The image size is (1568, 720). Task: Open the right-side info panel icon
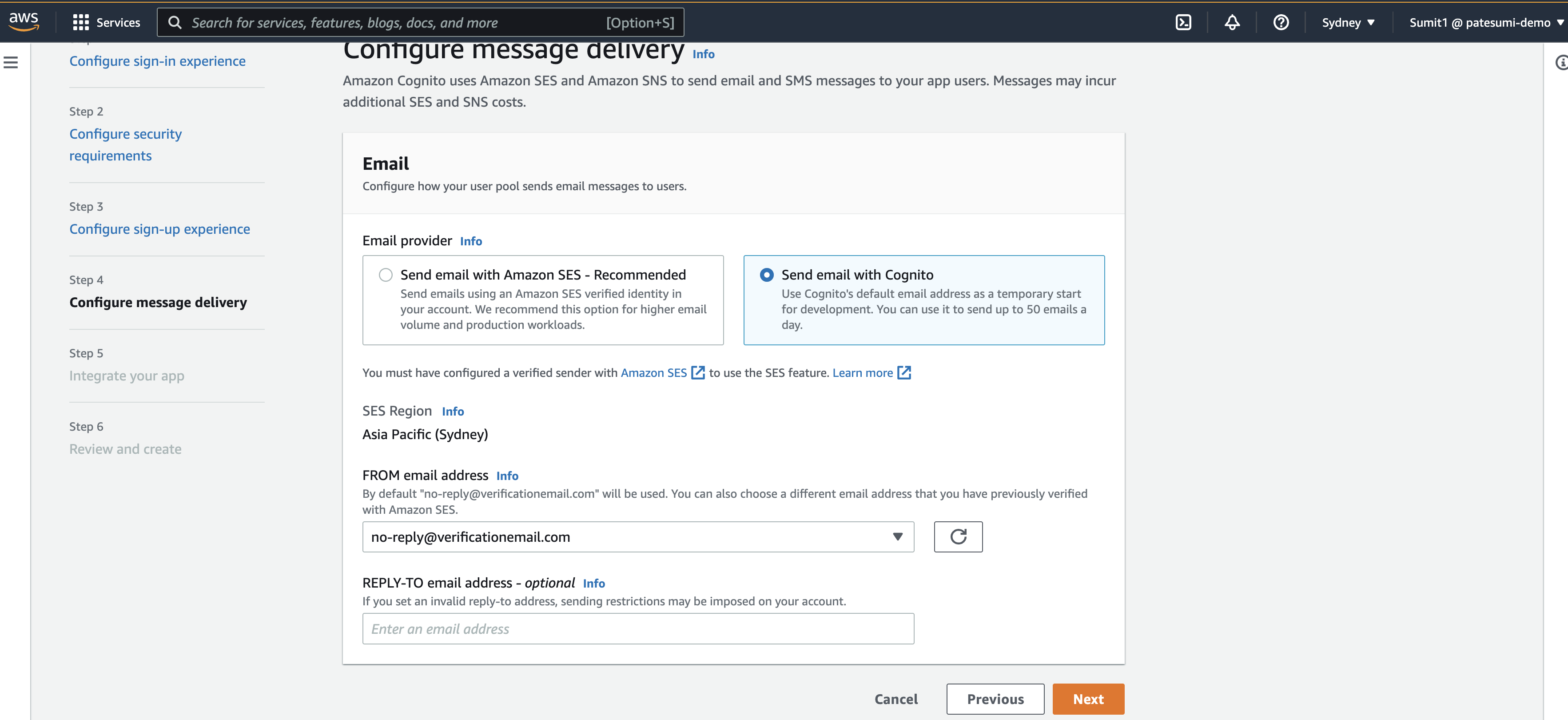[1561, 62]
